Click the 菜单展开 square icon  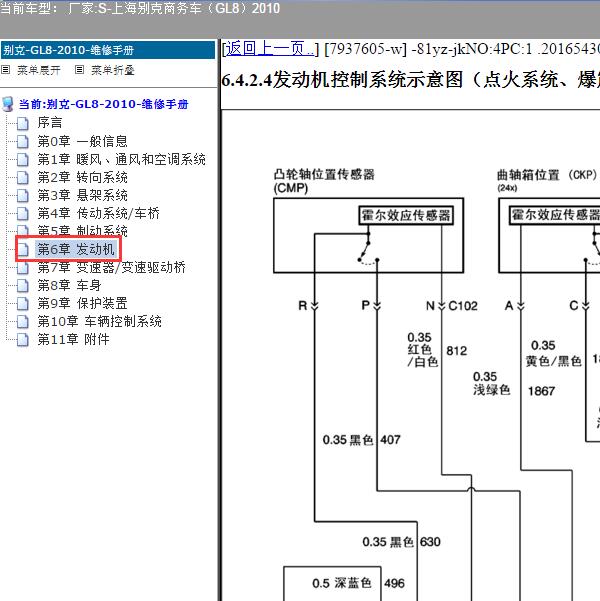point(5,70)
